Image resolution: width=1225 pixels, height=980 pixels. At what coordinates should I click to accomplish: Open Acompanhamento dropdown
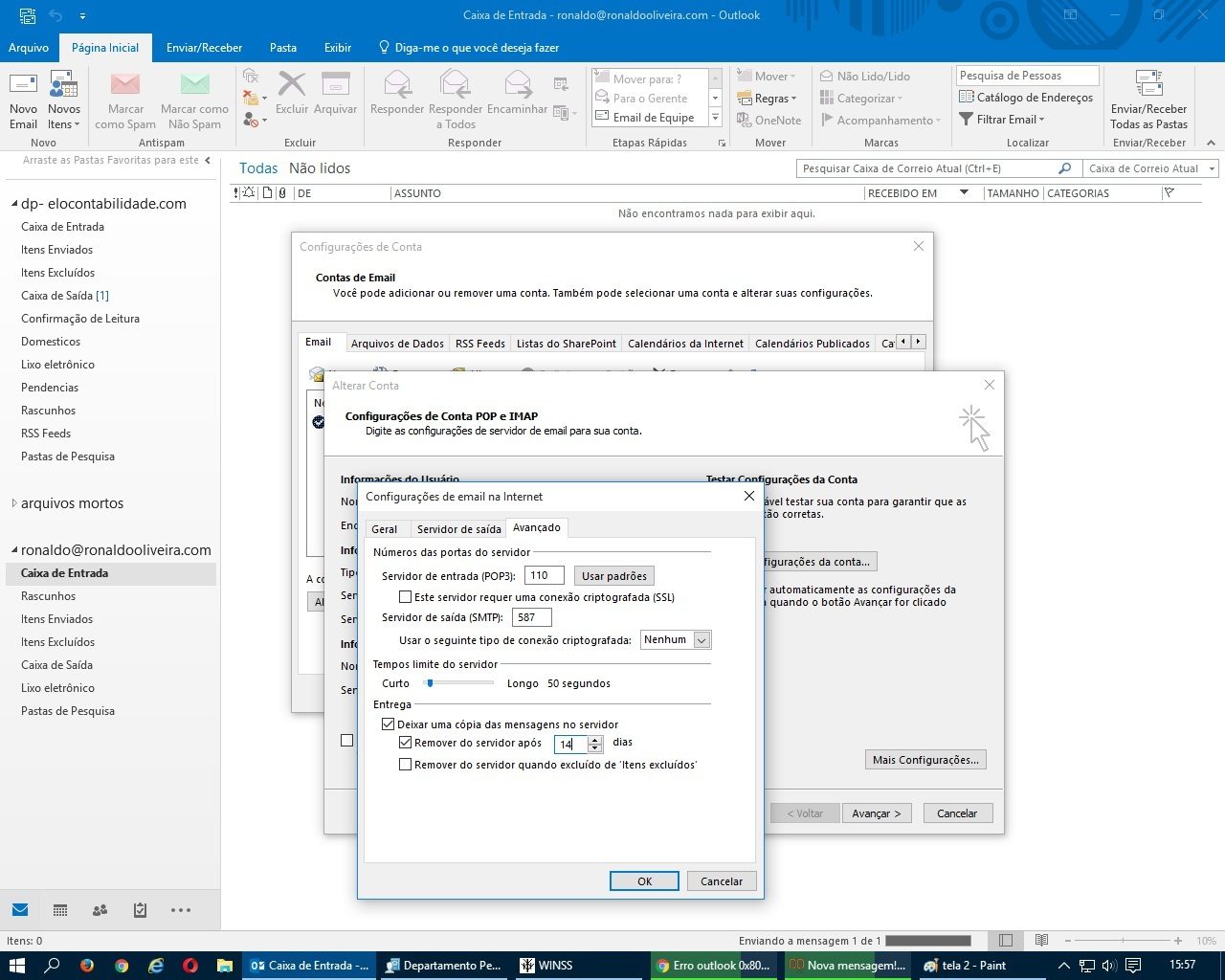click(880, 120)
